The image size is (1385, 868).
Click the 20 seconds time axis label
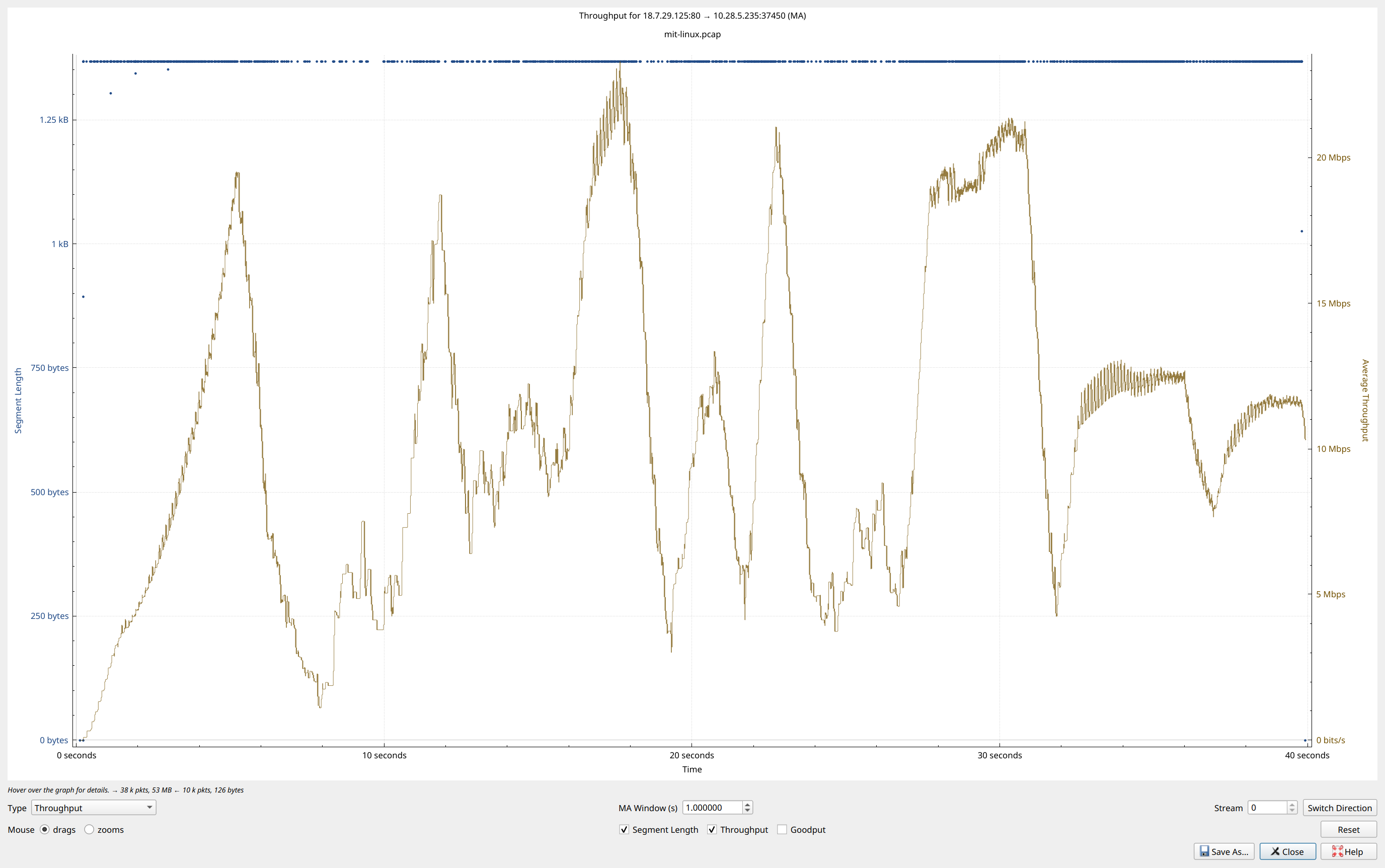tap(691, 755)
